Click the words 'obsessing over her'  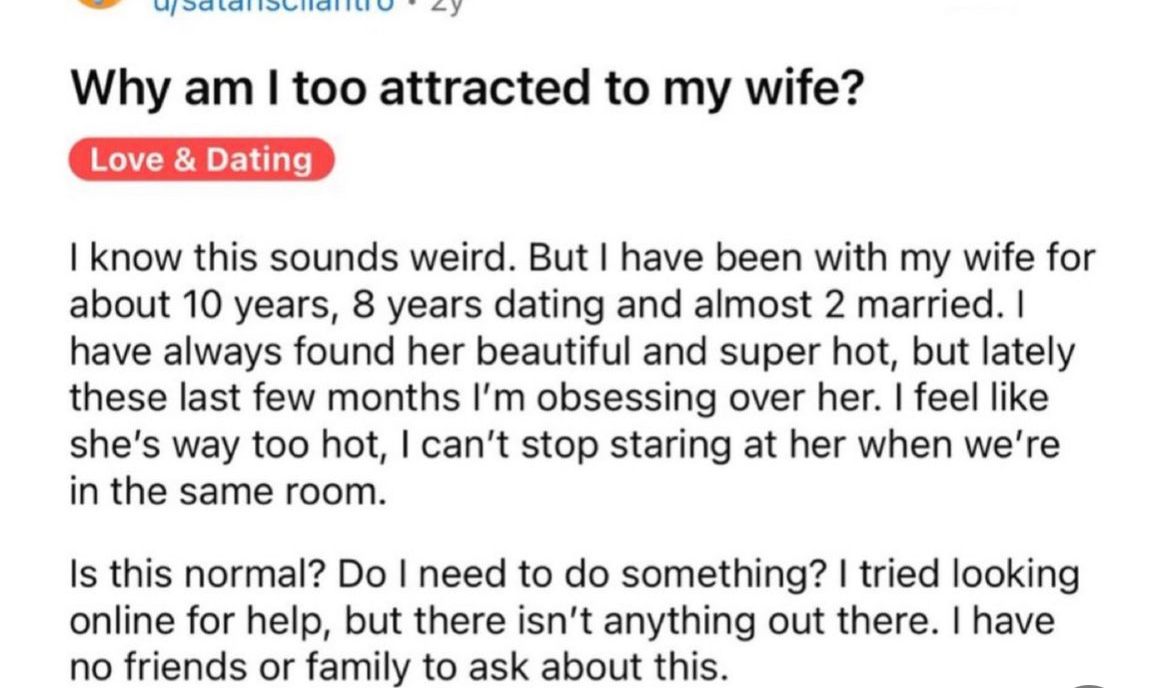click(x=705, y=398)
